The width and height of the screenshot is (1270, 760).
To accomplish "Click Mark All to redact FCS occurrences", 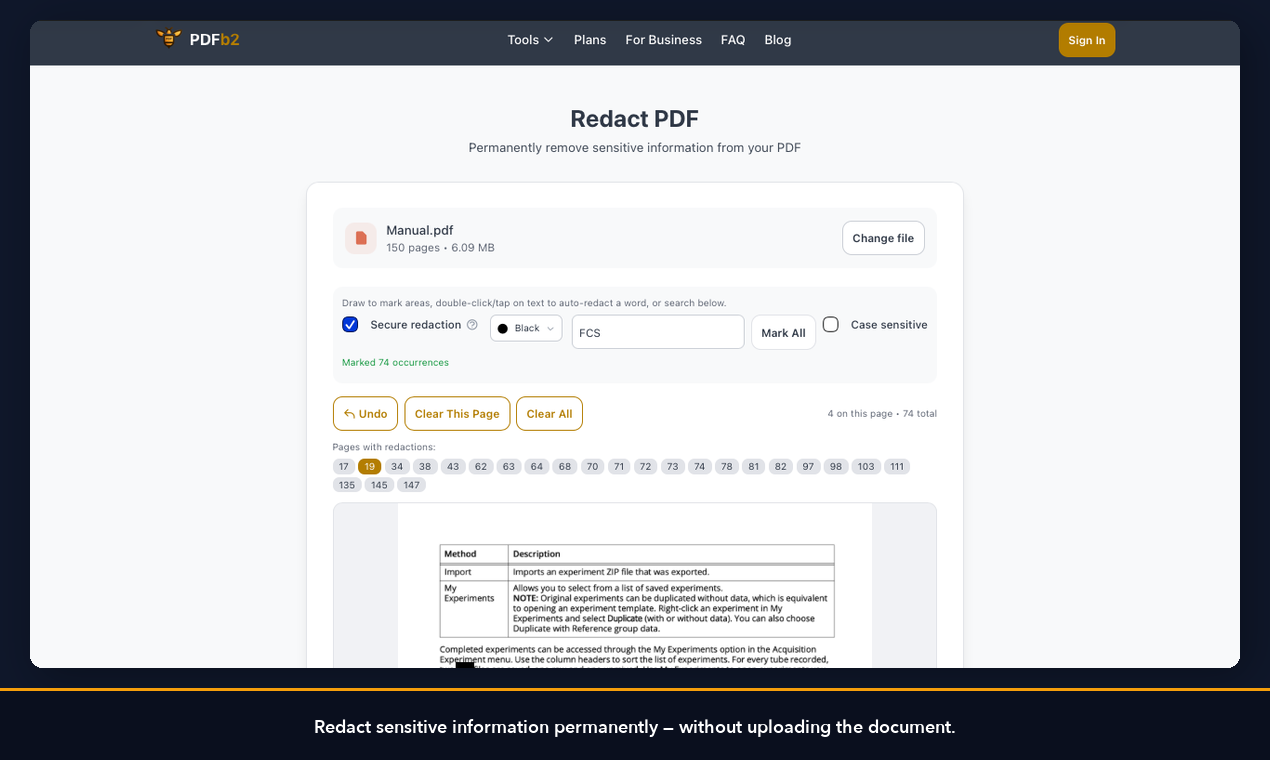I will [x=783, y=332].
